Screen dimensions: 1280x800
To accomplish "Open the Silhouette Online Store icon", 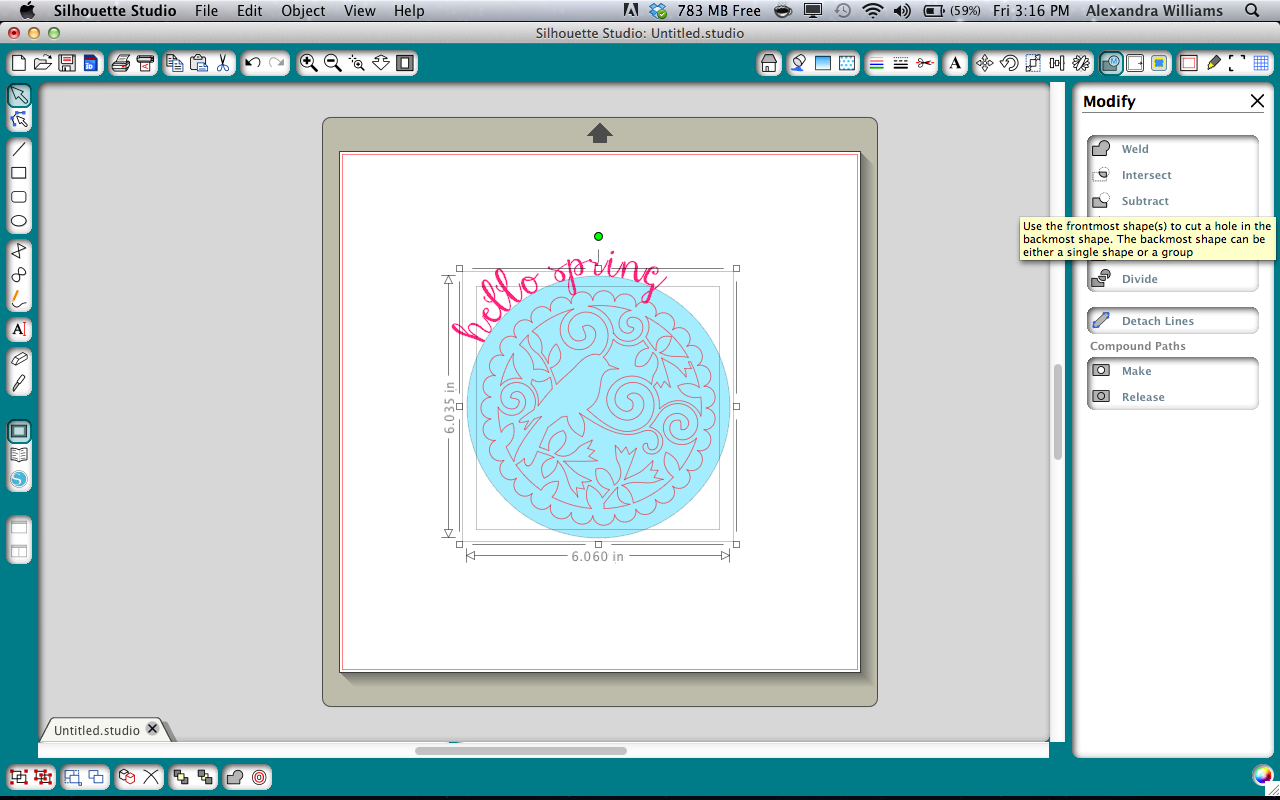I will click(x=19, y=479).
